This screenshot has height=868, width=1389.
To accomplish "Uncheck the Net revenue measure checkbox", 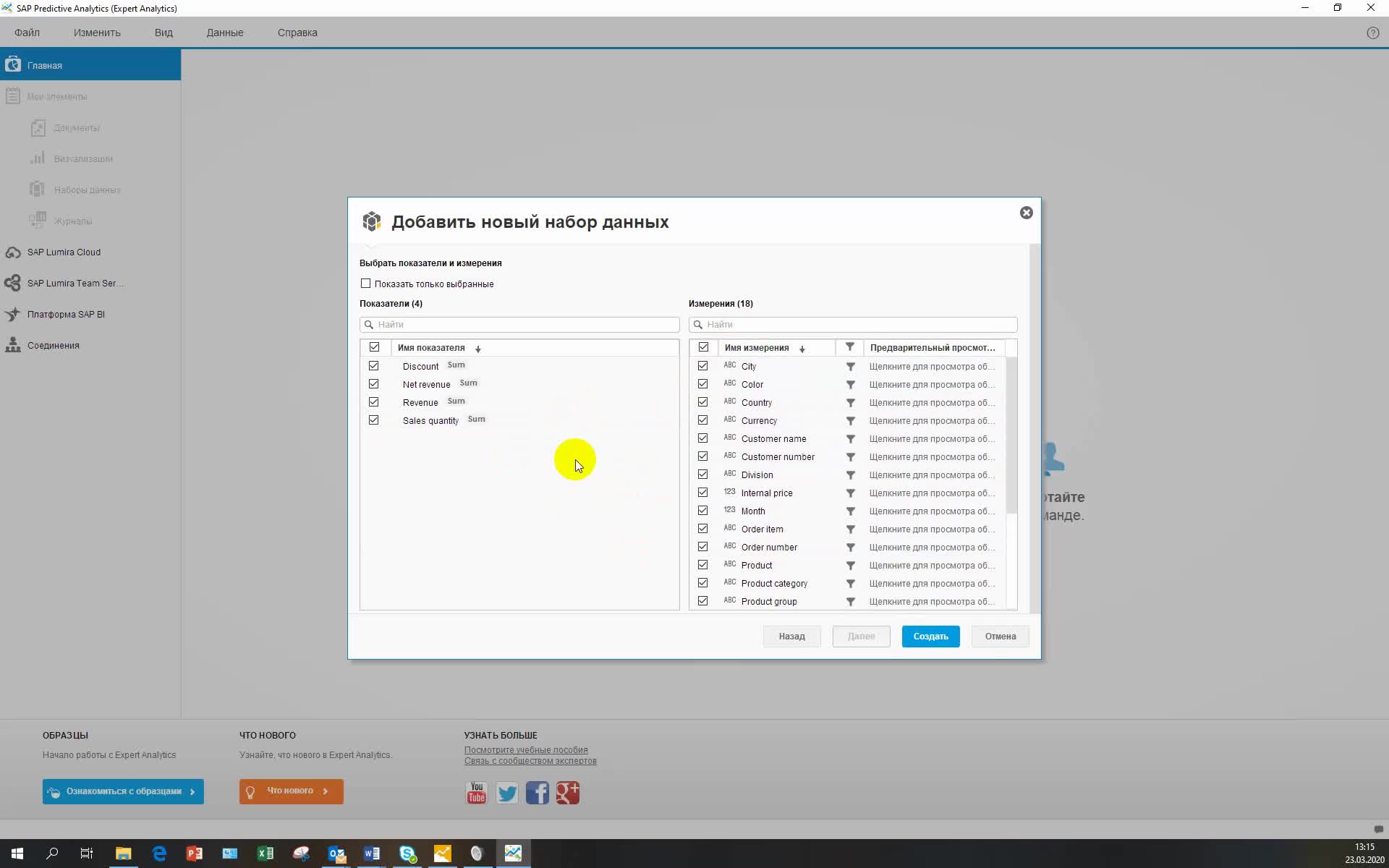I will point(373,384).
